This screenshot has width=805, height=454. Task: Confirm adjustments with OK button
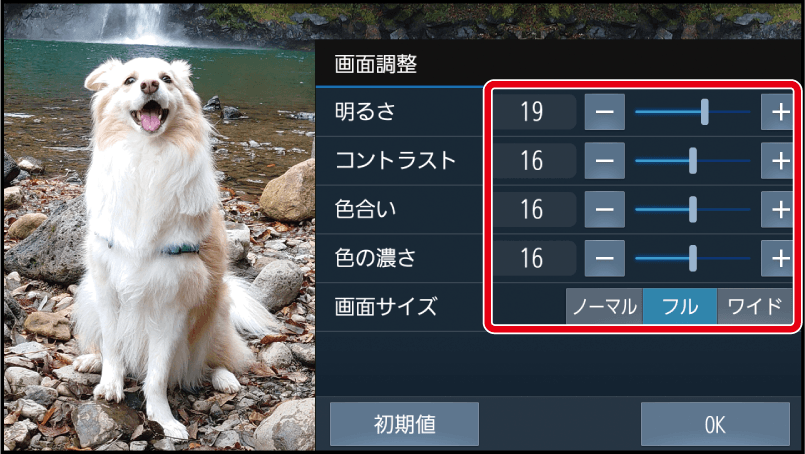tap(715, 424)
